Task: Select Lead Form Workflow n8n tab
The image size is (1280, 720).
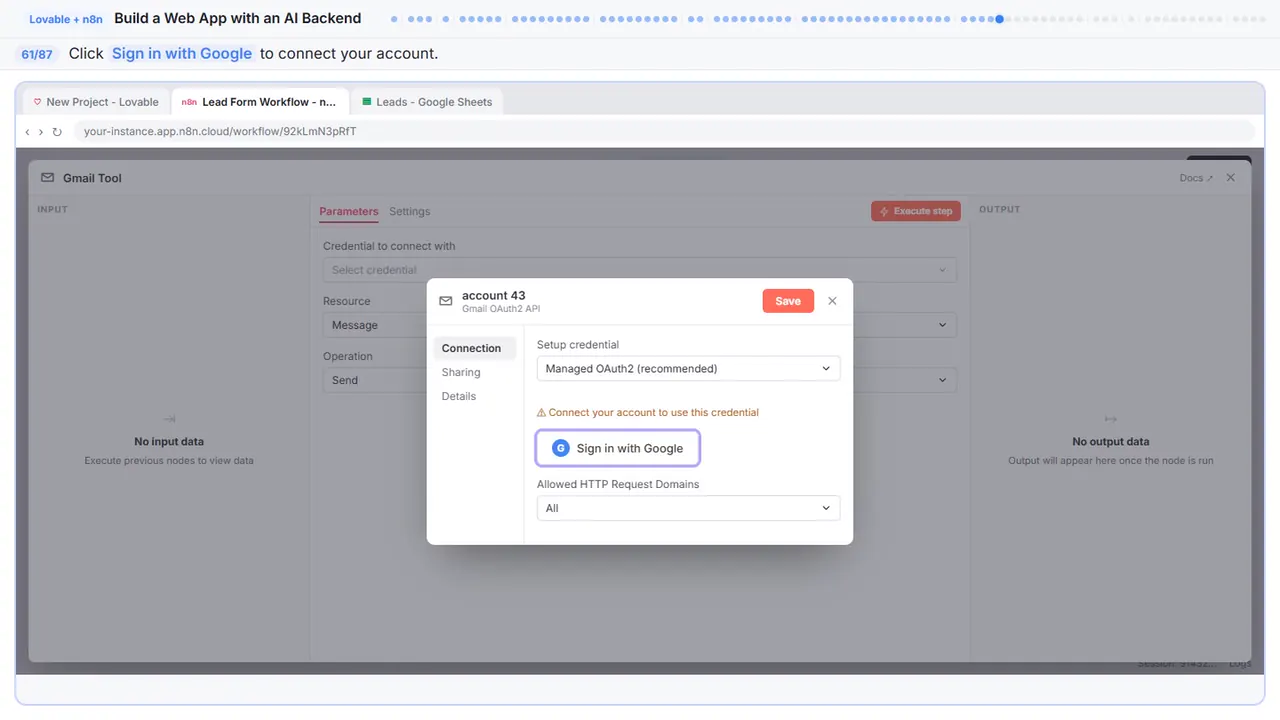Action: click(x=260, y=102)
